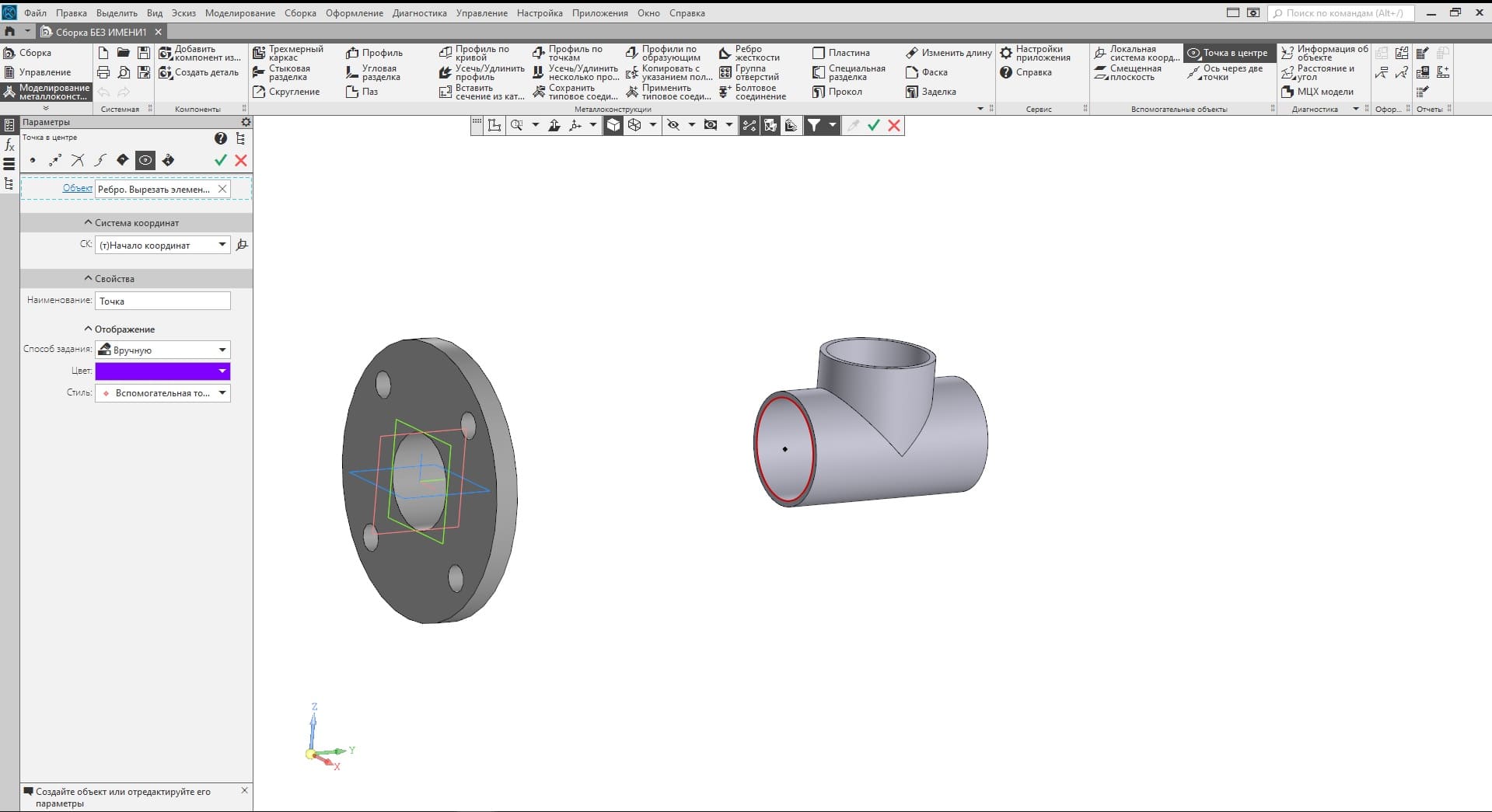The width and height of the screenshot is (1492, 812).
Task: Select the 'Фаска' tool
Action: (926, 72)
